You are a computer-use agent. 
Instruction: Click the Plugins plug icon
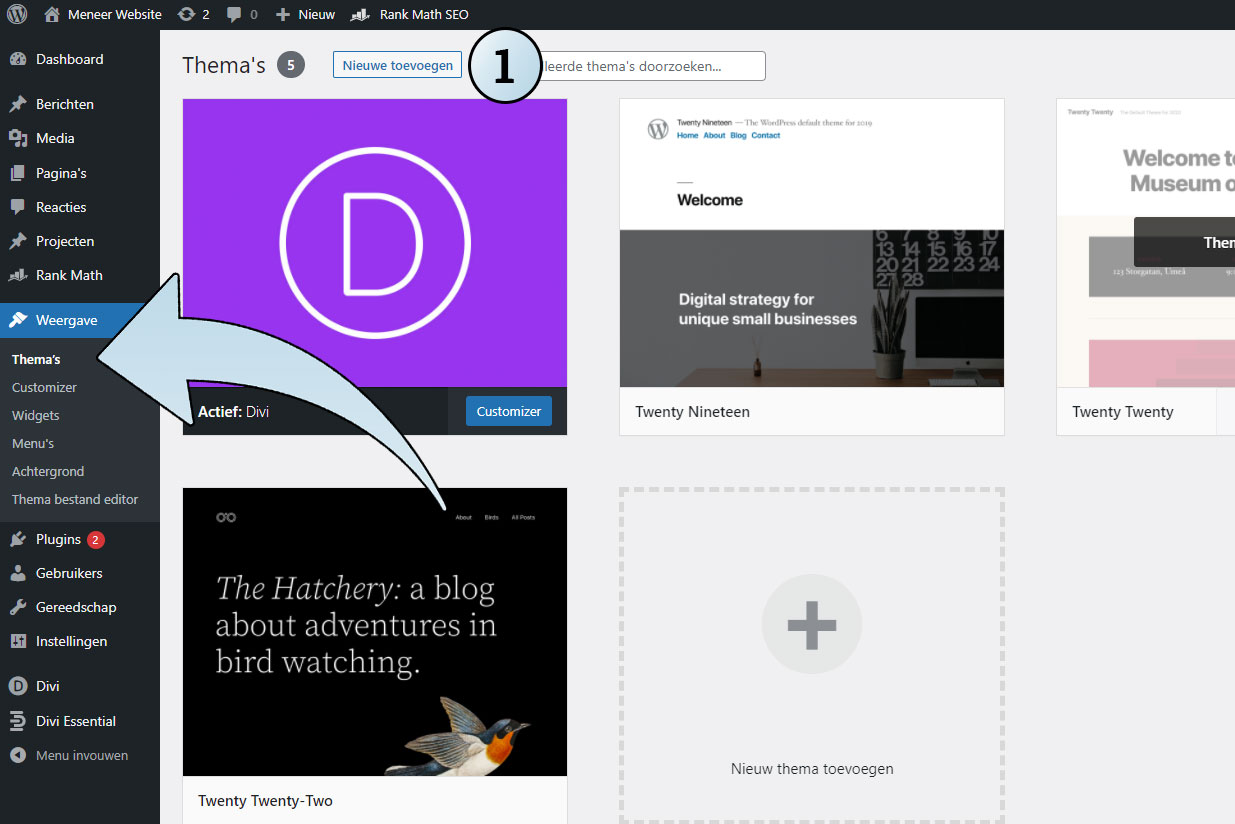point(18,539)
